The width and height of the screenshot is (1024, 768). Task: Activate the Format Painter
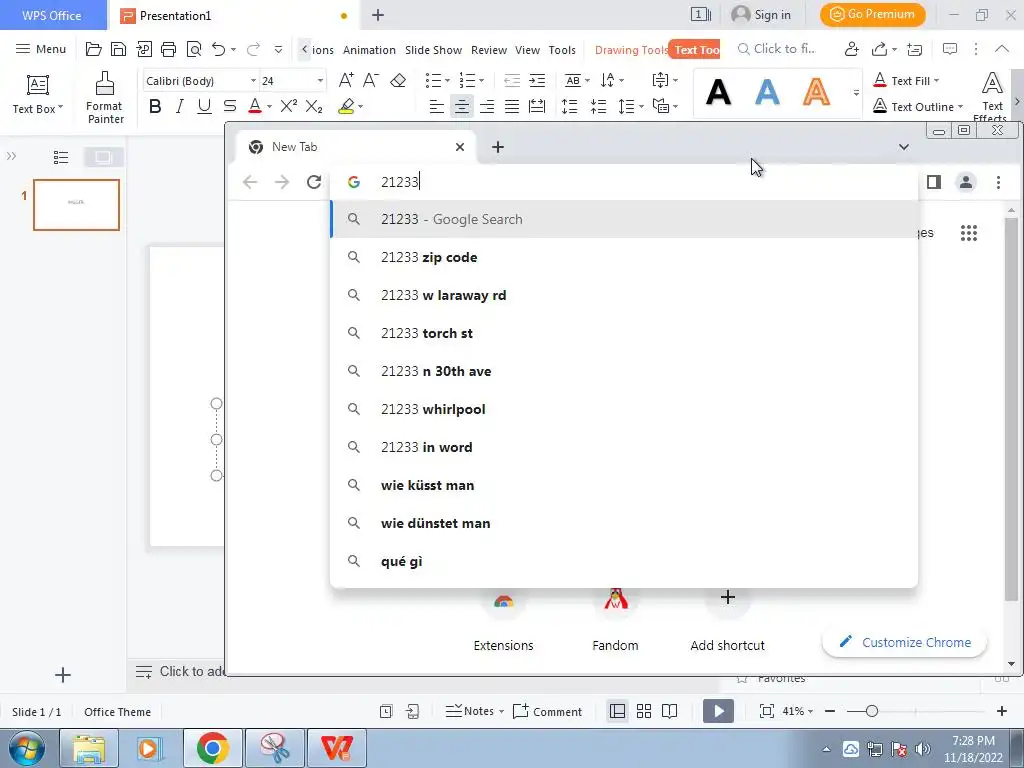pos(105,98)
